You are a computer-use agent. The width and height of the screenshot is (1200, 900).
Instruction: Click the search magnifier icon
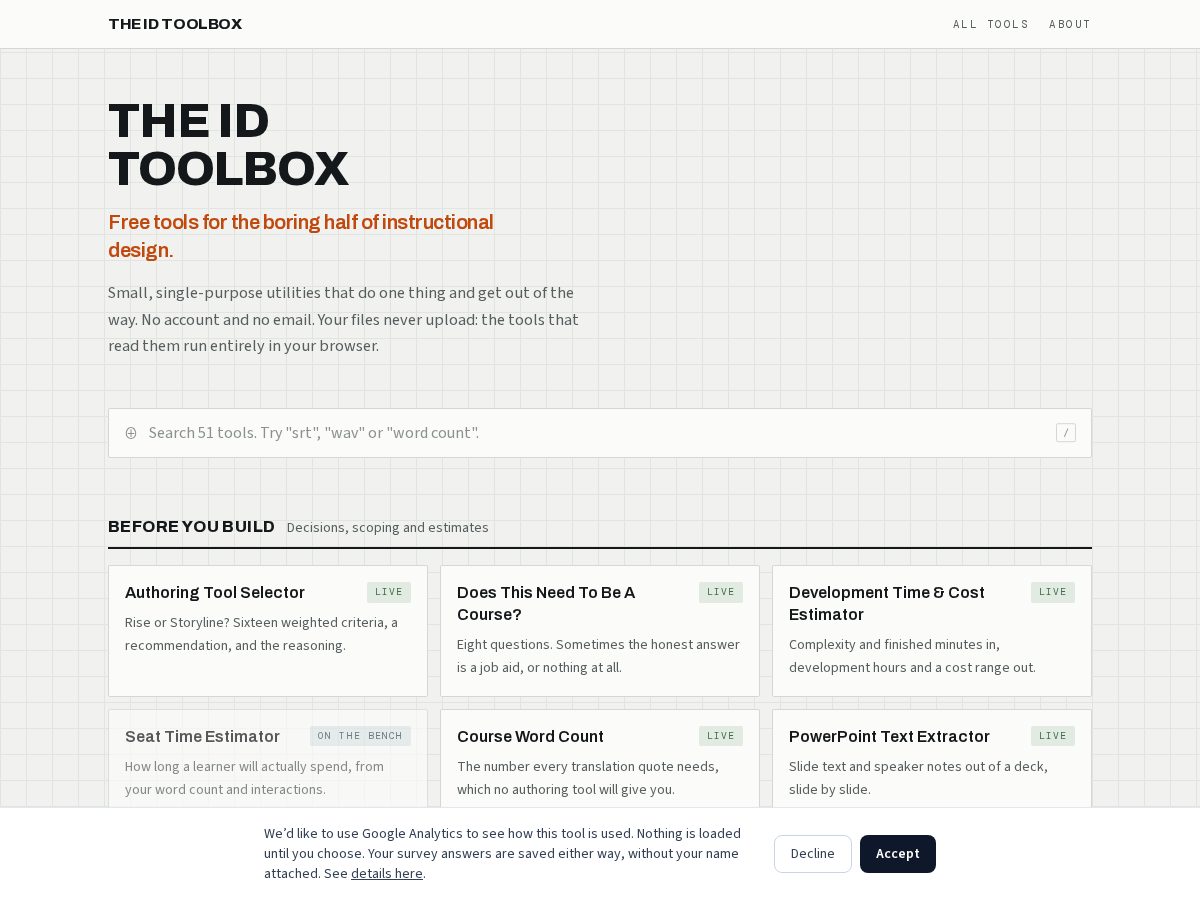tap(131, 433)
